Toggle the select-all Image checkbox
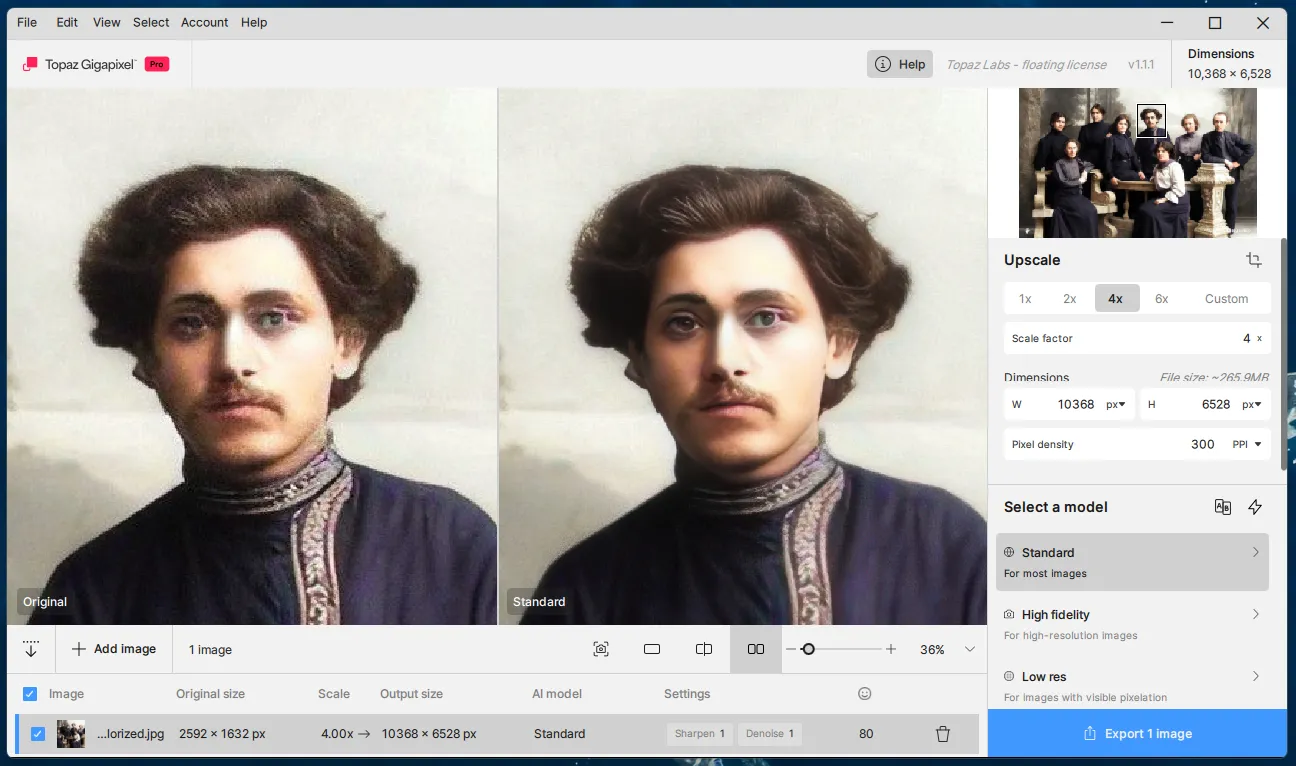This screenshot has height=766, width=1296. tap(30, 694)
